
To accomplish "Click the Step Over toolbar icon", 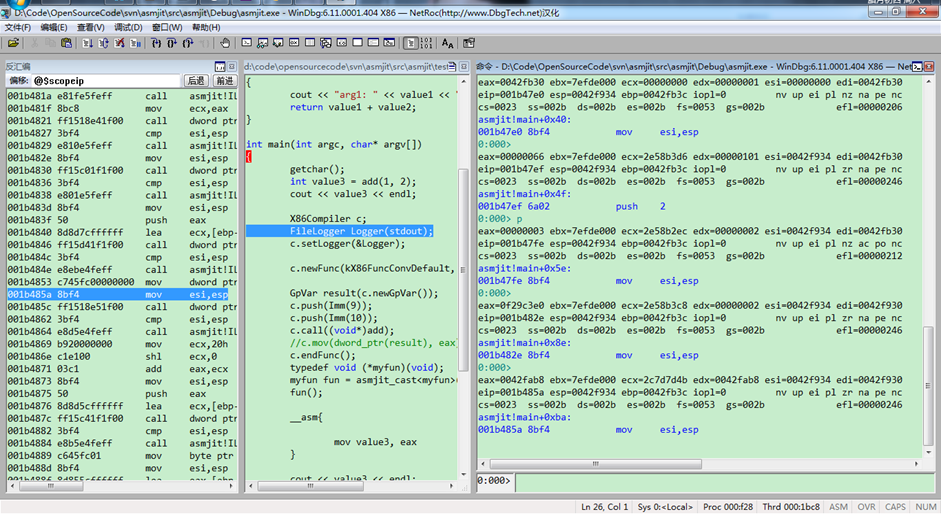I will click(172, 43).
